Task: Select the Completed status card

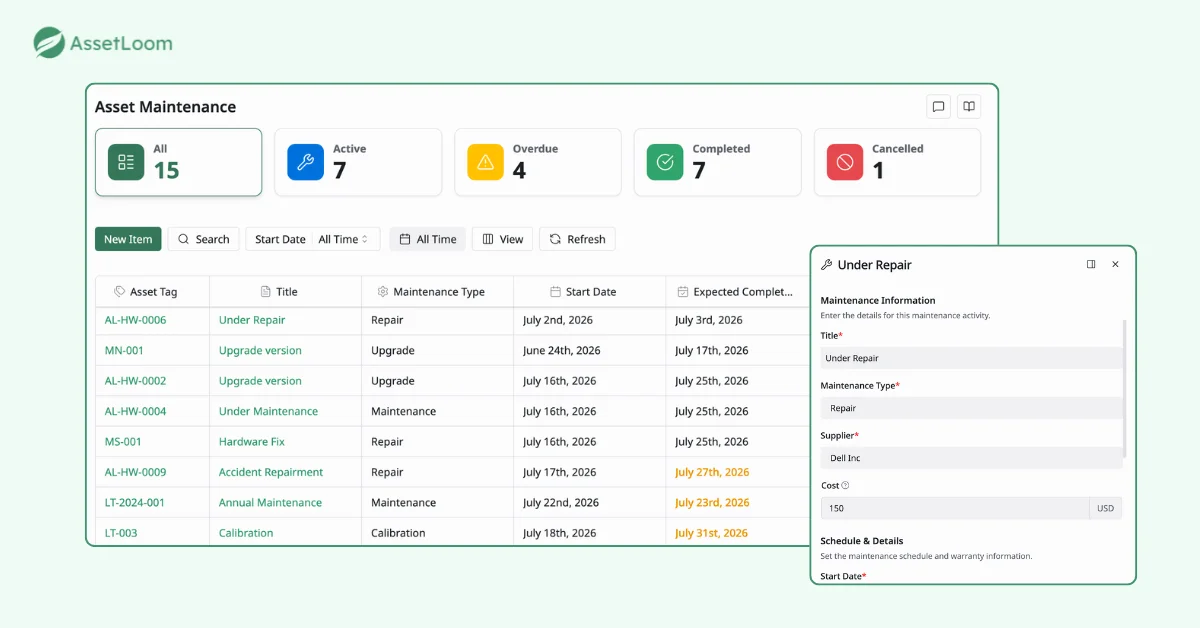Action: (x=718, y=162)
